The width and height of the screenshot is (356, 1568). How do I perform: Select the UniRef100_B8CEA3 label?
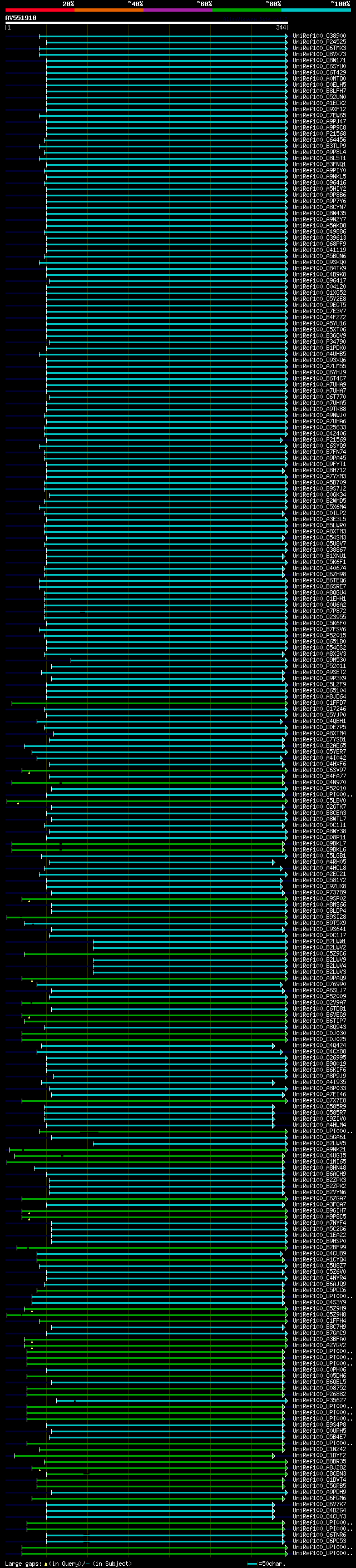tap(319, 813)
